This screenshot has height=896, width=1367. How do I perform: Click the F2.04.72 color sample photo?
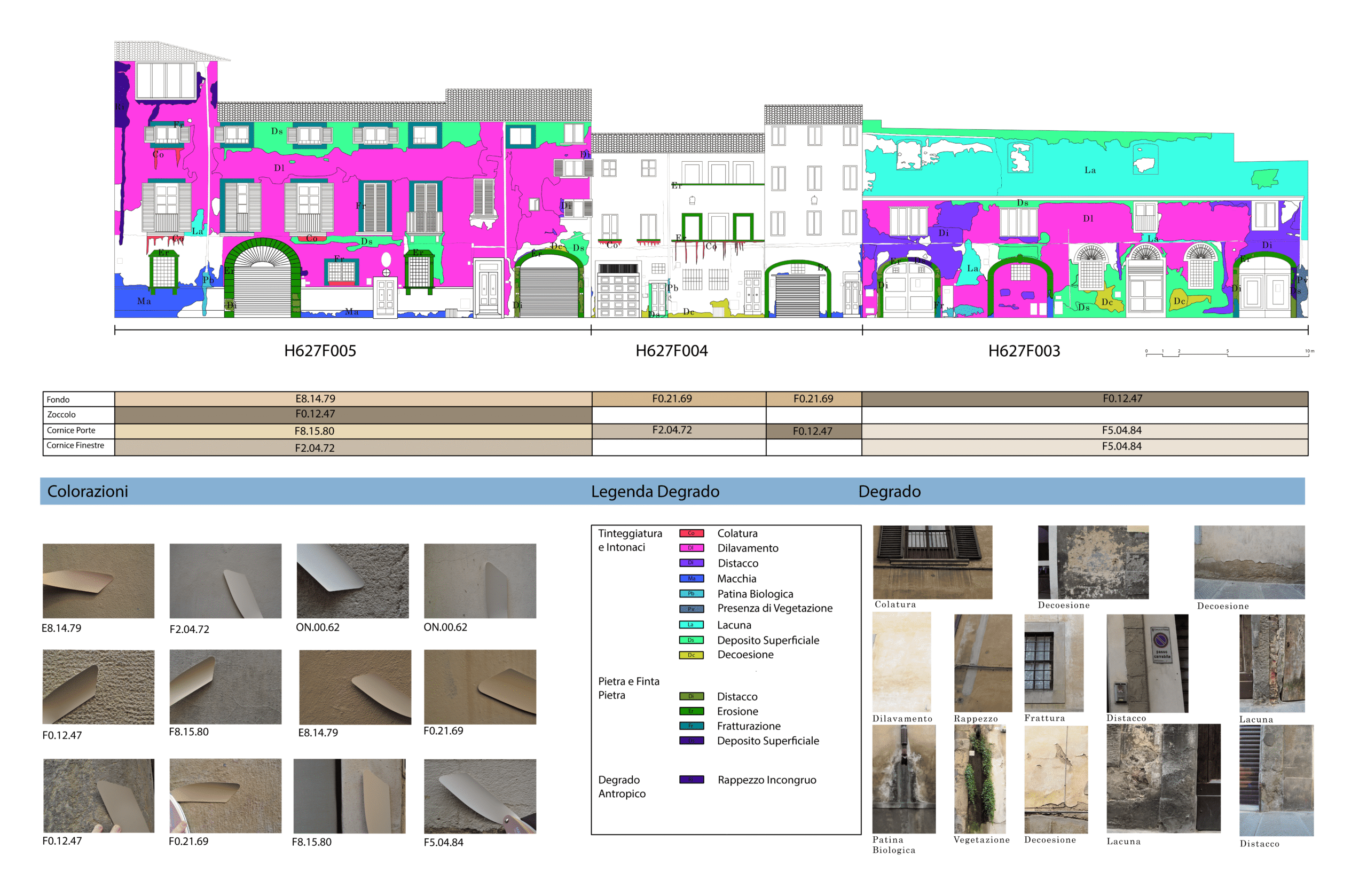coord(225,580)
